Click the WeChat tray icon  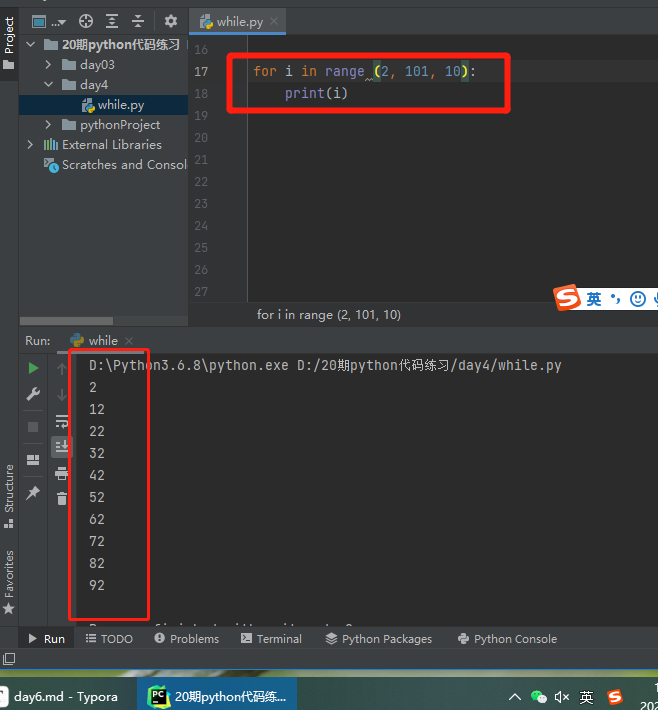coord(538,697)
